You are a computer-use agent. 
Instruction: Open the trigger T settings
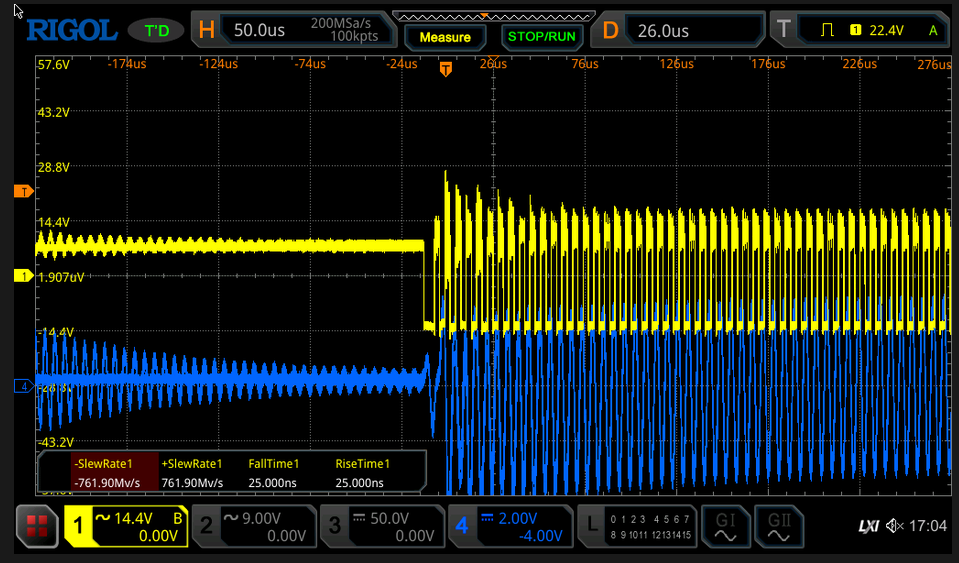tap(783, 29)
